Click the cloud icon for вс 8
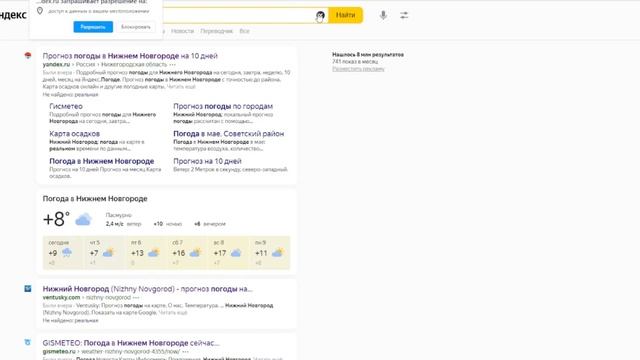640x360 pixels. coord(236,253)
